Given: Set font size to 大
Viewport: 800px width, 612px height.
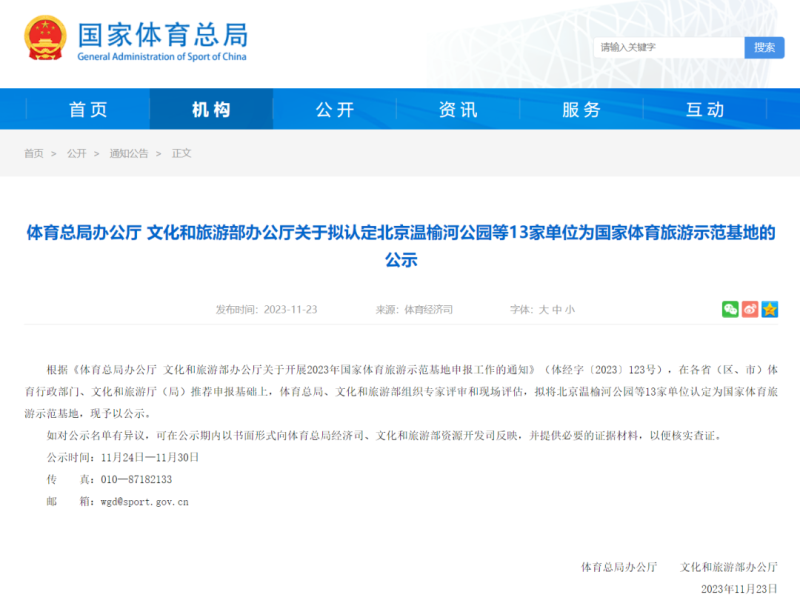Looking at the screenshot, I should click(x=544, y=310).
